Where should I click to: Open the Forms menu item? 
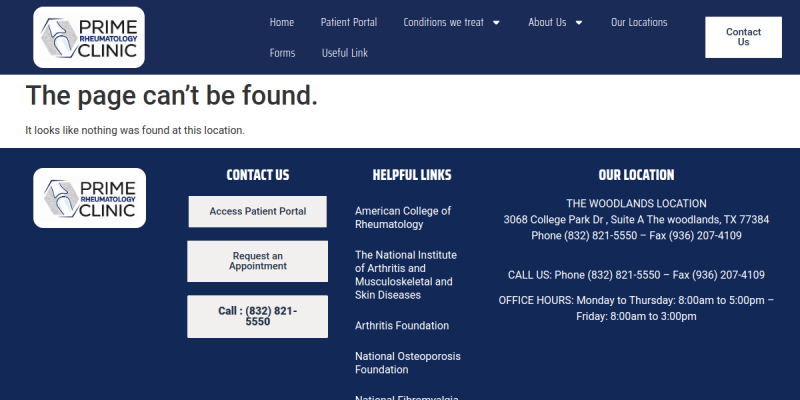pyautogui.click(x=282, y=53)
